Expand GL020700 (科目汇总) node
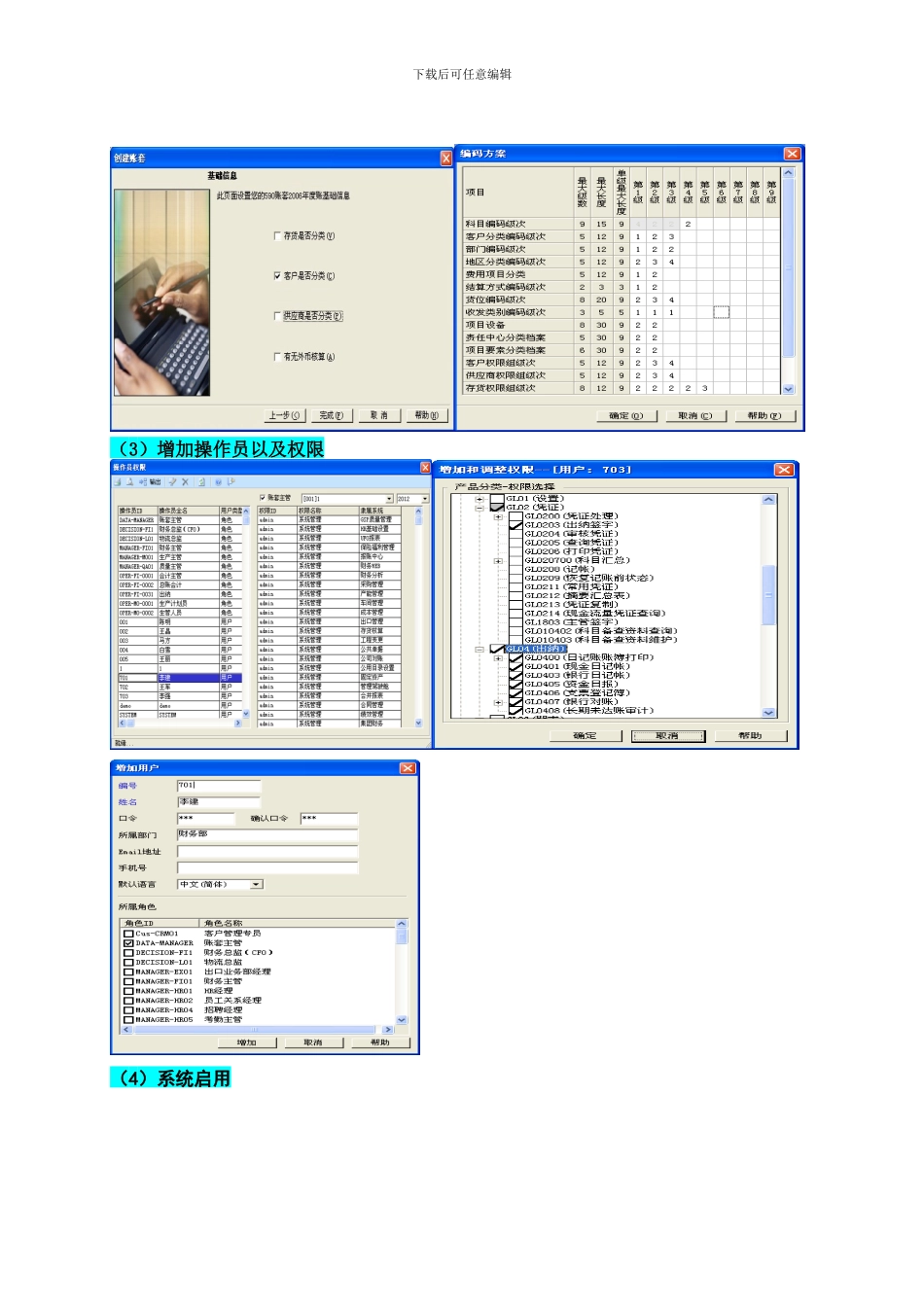Image resolution: width=924 pixels, height=1307 pixels. [x=498, y=560]
